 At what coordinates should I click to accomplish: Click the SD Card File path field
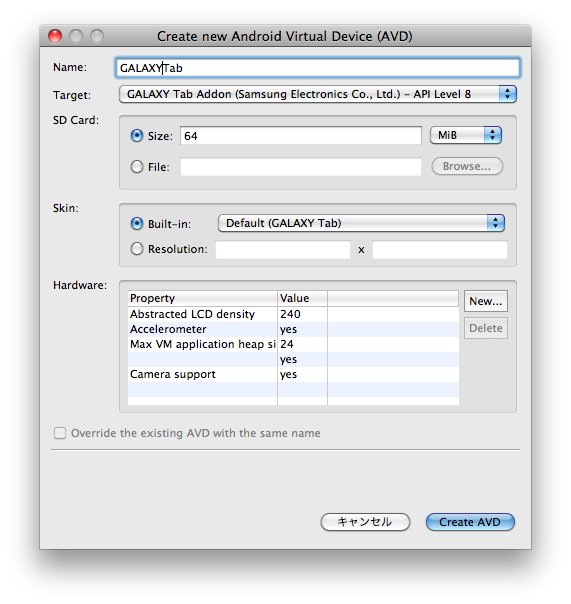coord(301,167)
